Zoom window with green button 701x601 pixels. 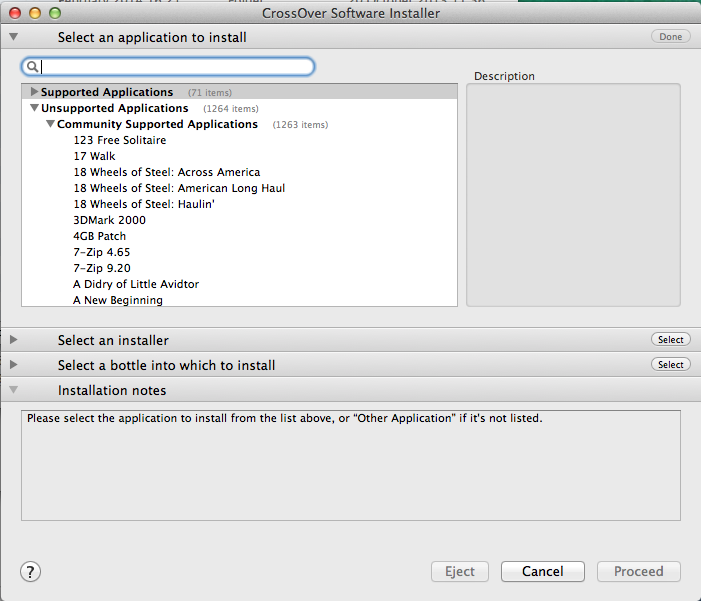[x=55, y=13]
